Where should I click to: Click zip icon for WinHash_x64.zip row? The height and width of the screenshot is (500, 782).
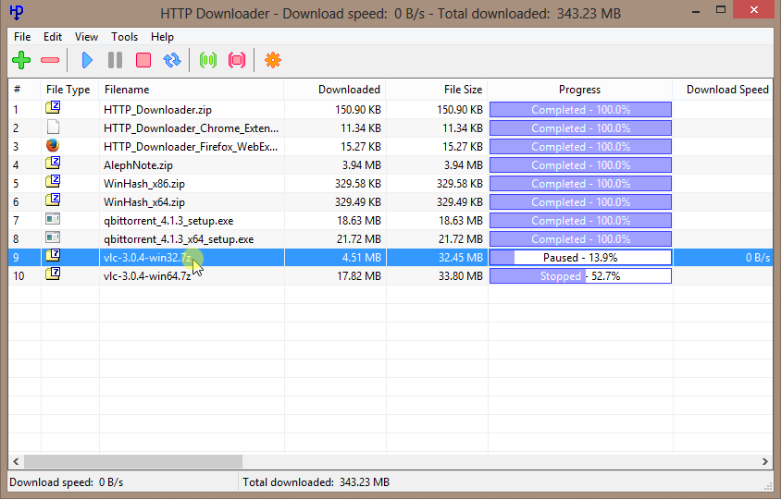coord(53,200)
